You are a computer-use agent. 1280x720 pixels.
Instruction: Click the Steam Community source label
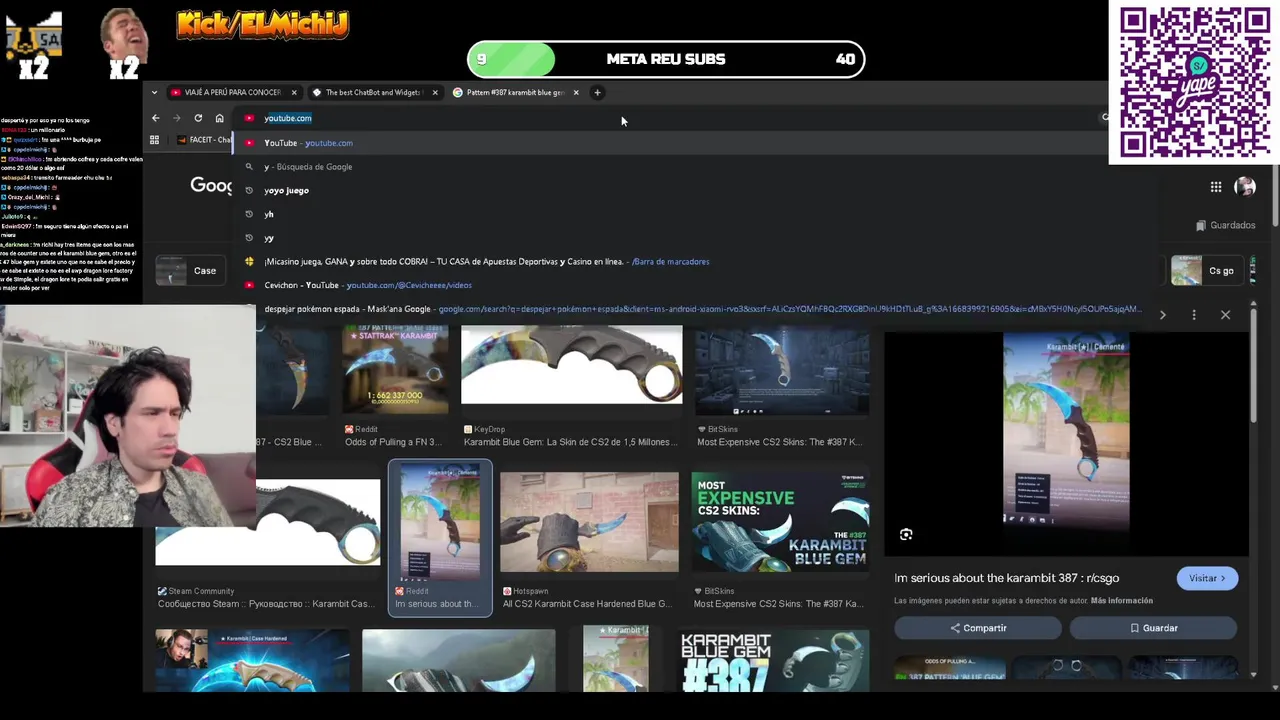(201, 591)
